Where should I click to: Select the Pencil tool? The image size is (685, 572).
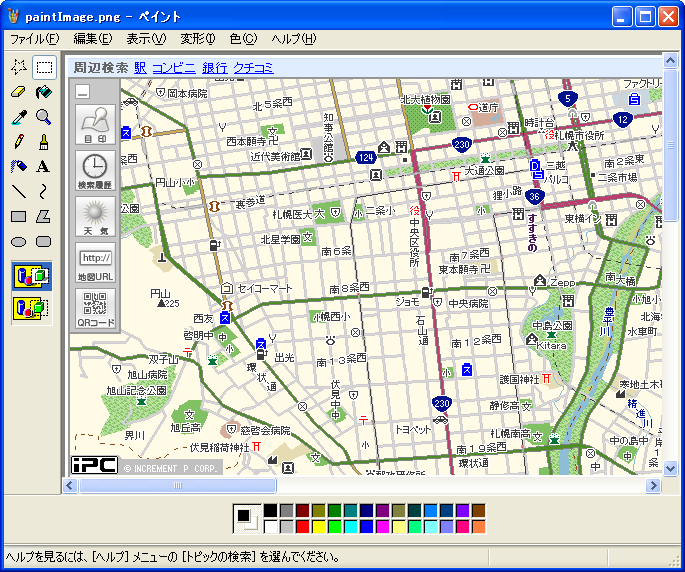[19, 142]
